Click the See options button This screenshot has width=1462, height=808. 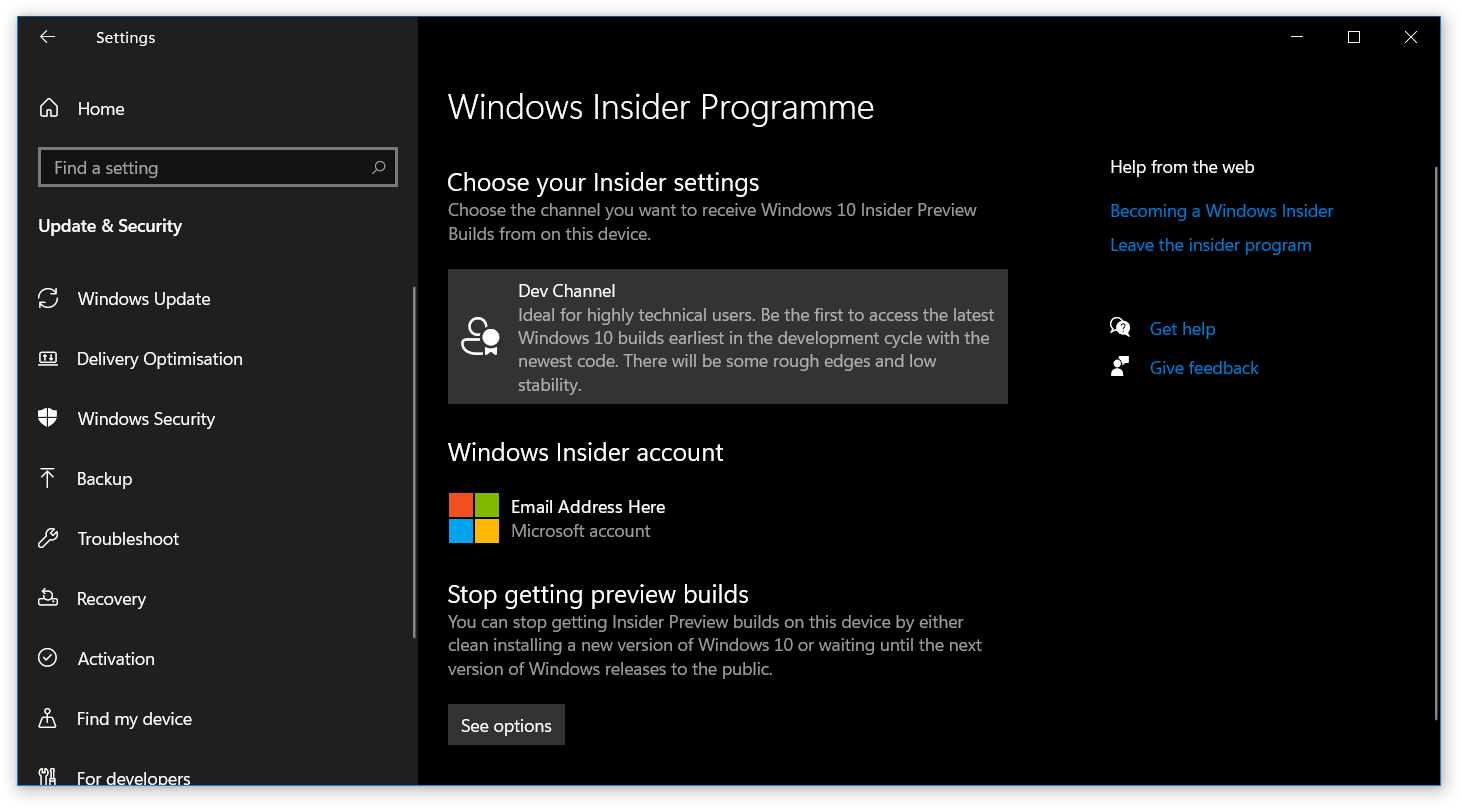pyautogui.click(x=506, y=725)
